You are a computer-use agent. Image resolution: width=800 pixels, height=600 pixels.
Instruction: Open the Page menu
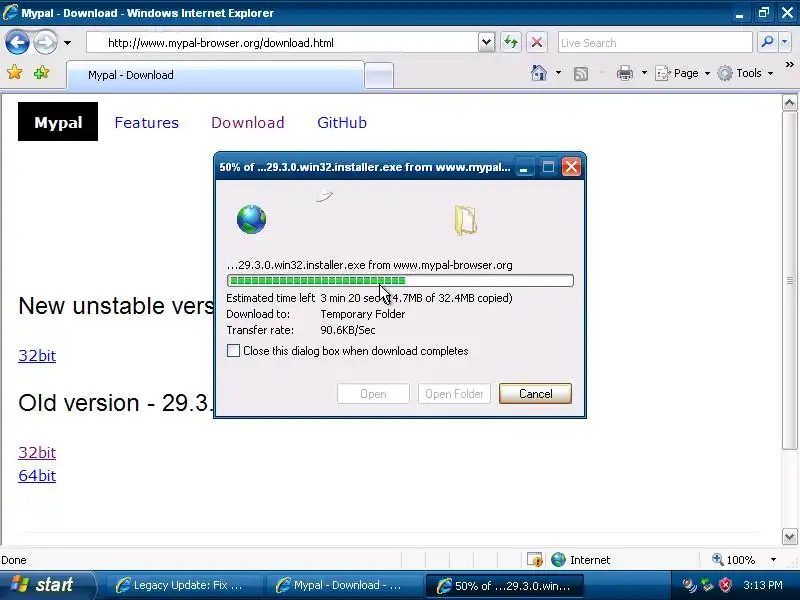(682, 73)
